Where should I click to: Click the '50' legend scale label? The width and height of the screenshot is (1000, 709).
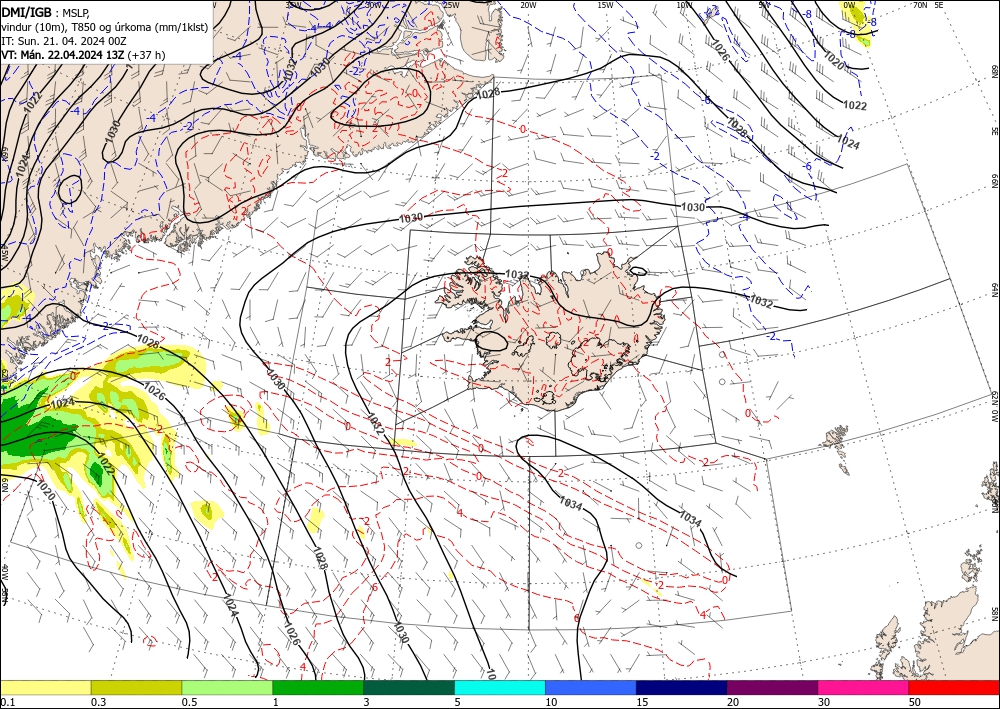(915, 702)
